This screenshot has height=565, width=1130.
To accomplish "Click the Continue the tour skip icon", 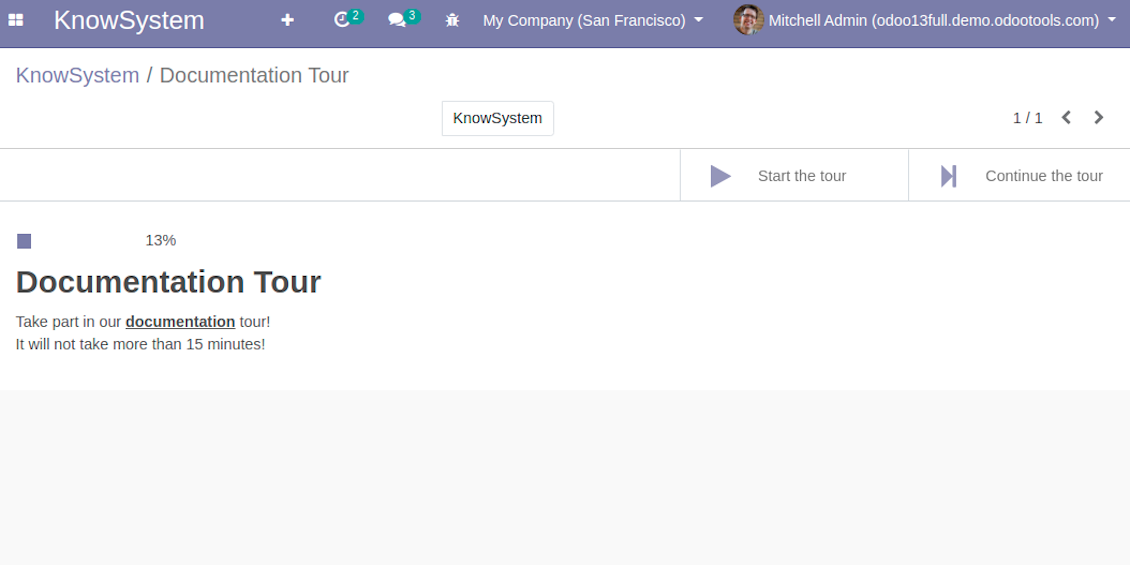I will [948, 176].
